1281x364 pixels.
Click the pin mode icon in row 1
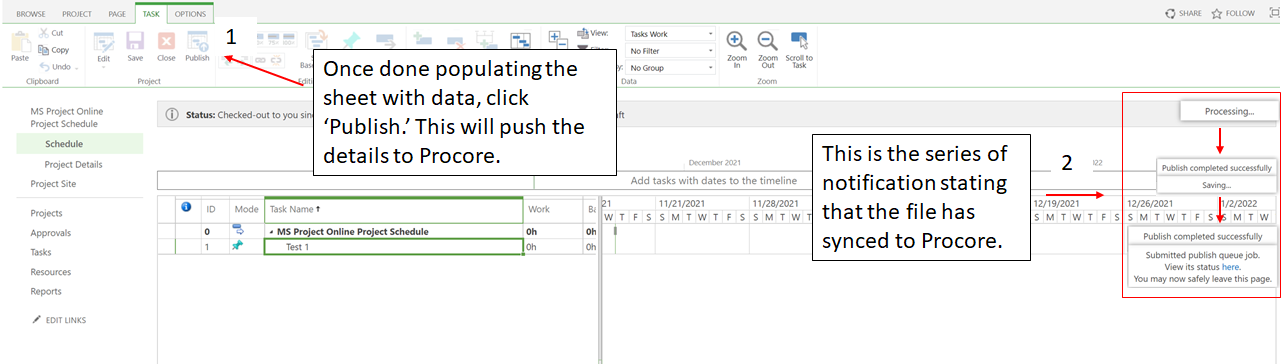237,246
